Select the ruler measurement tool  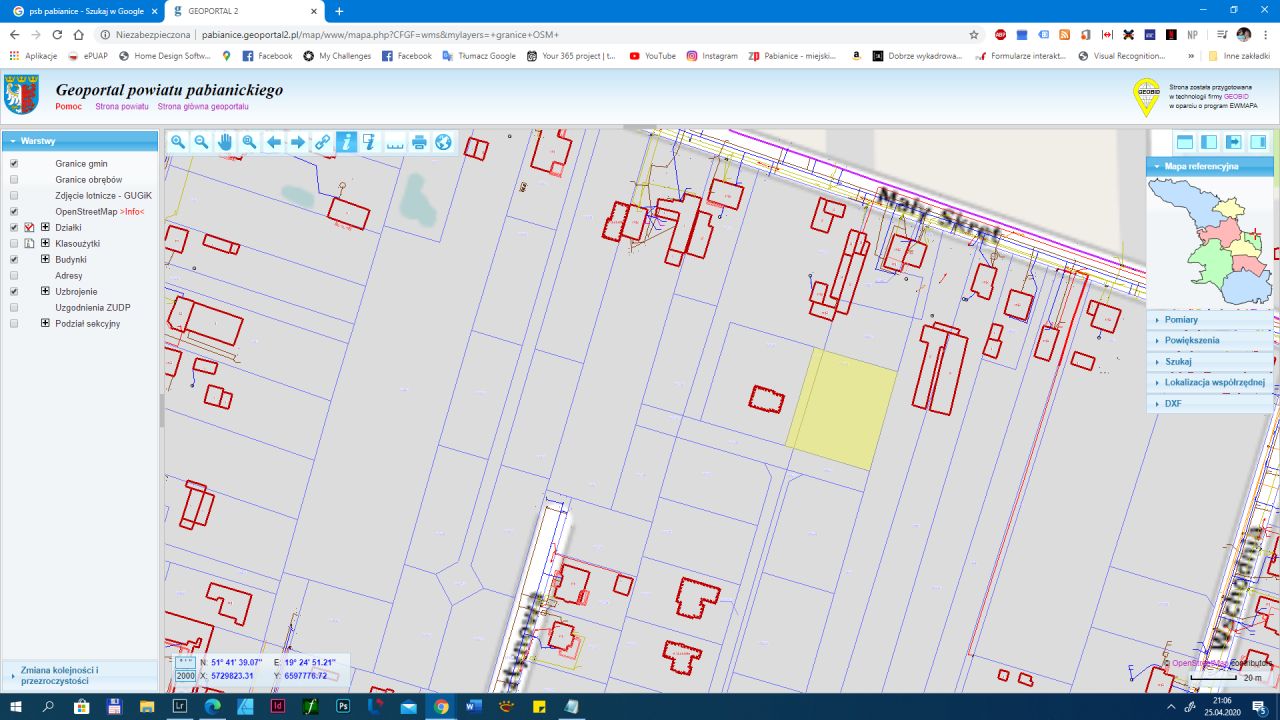(x=395, y=142)
